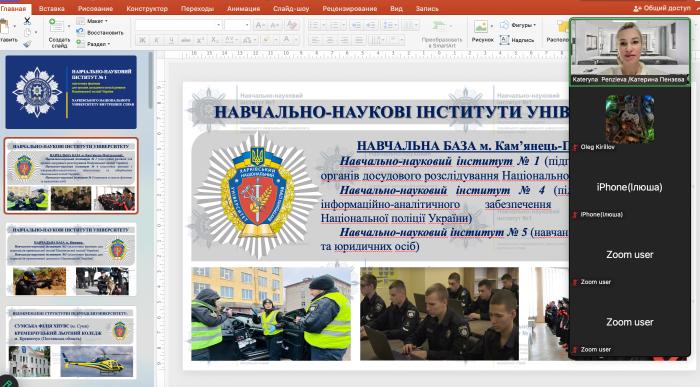
Task: Toggle underline (Ч) formatting
Action: coord(171,40)
